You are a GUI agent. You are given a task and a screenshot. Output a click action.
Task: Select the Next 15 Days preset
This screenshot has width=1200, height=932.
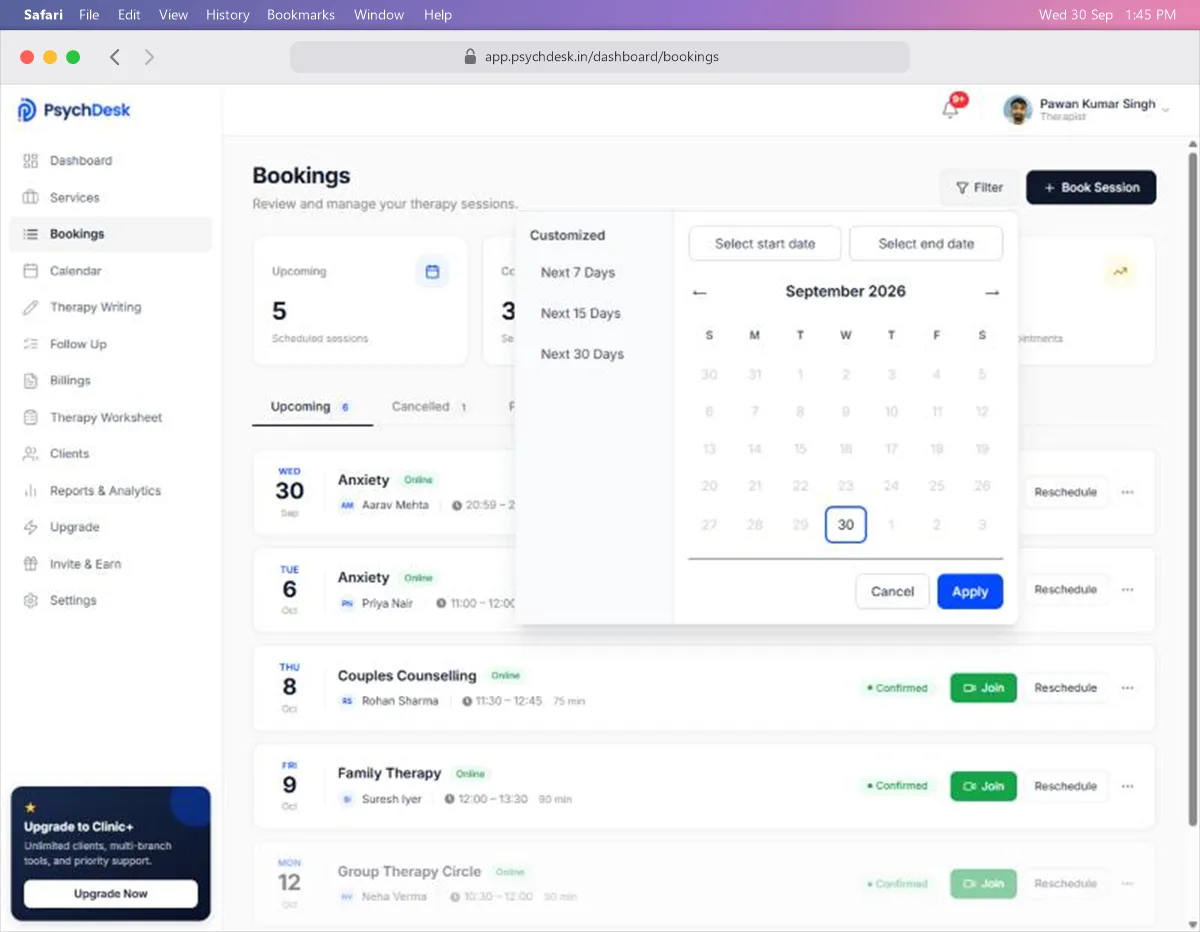point(581,314)
